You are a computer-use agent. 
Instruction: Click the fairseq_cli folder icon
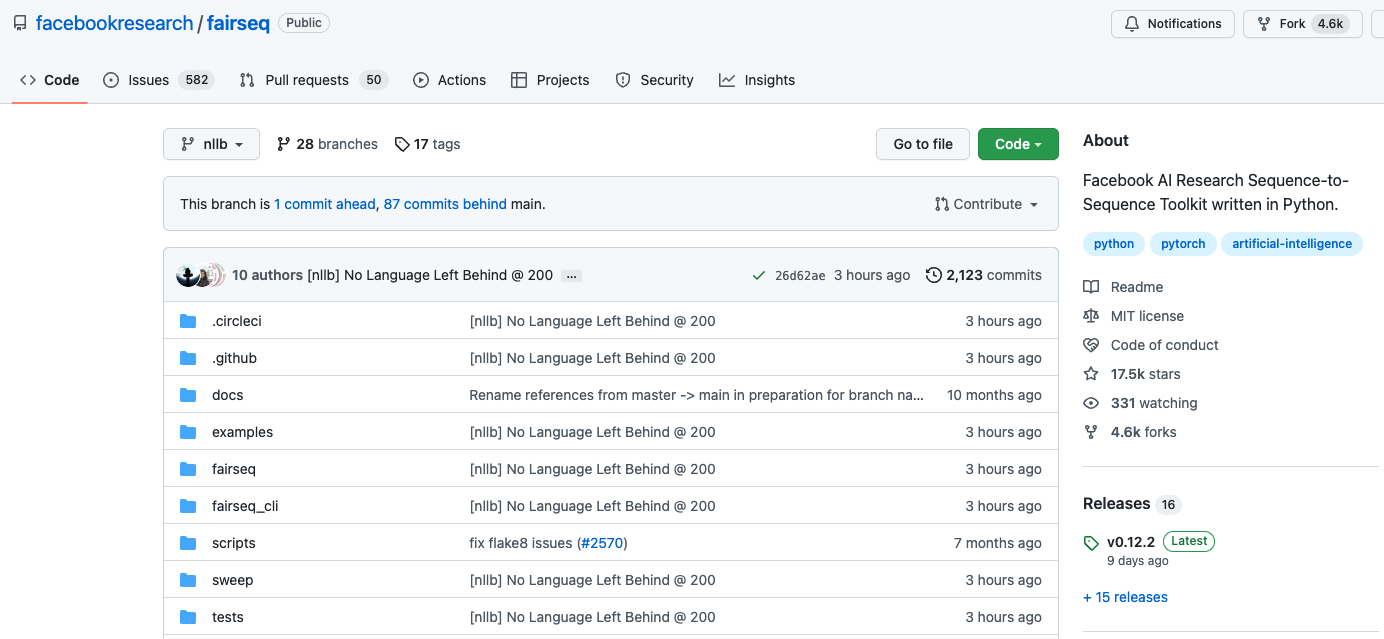(x=188, y=506)
